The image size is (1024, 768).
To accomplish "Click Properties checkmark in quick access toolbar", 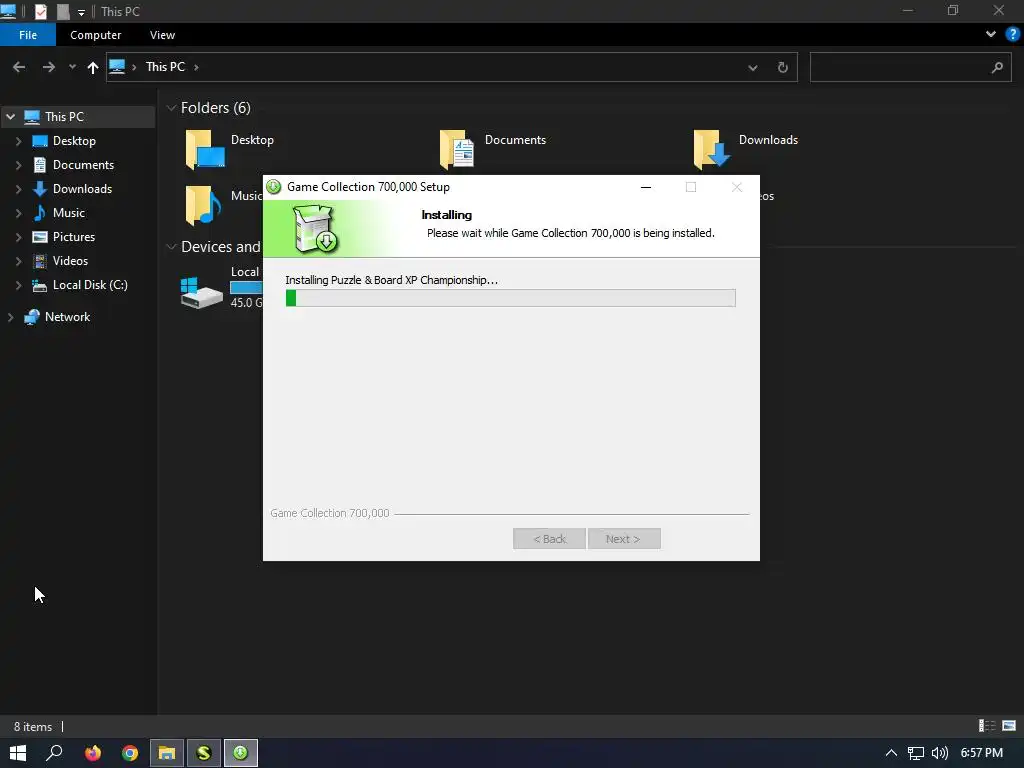I will [40, 11].
